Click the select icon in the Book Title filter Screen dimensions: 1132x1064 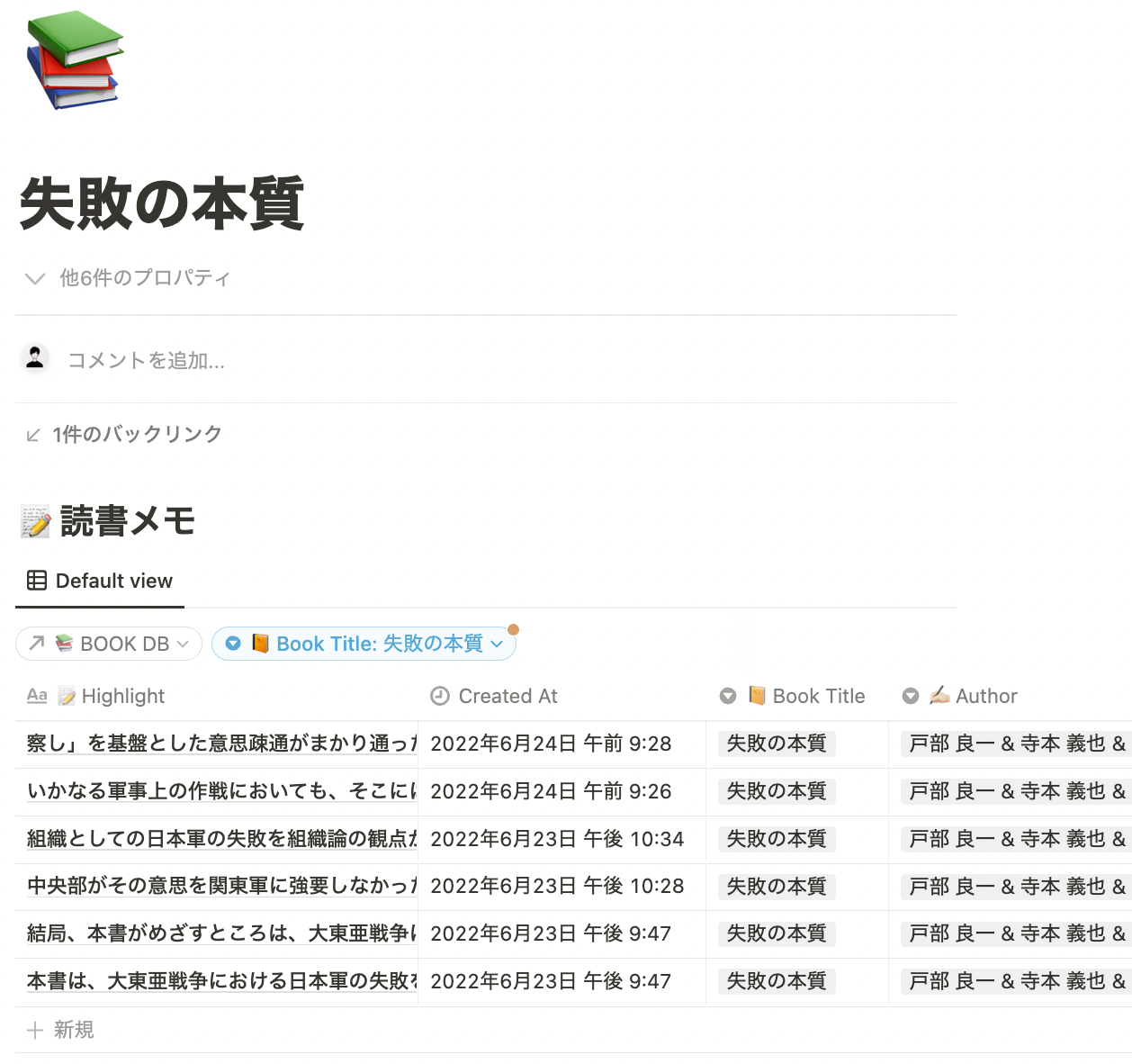tap(233, 643)
